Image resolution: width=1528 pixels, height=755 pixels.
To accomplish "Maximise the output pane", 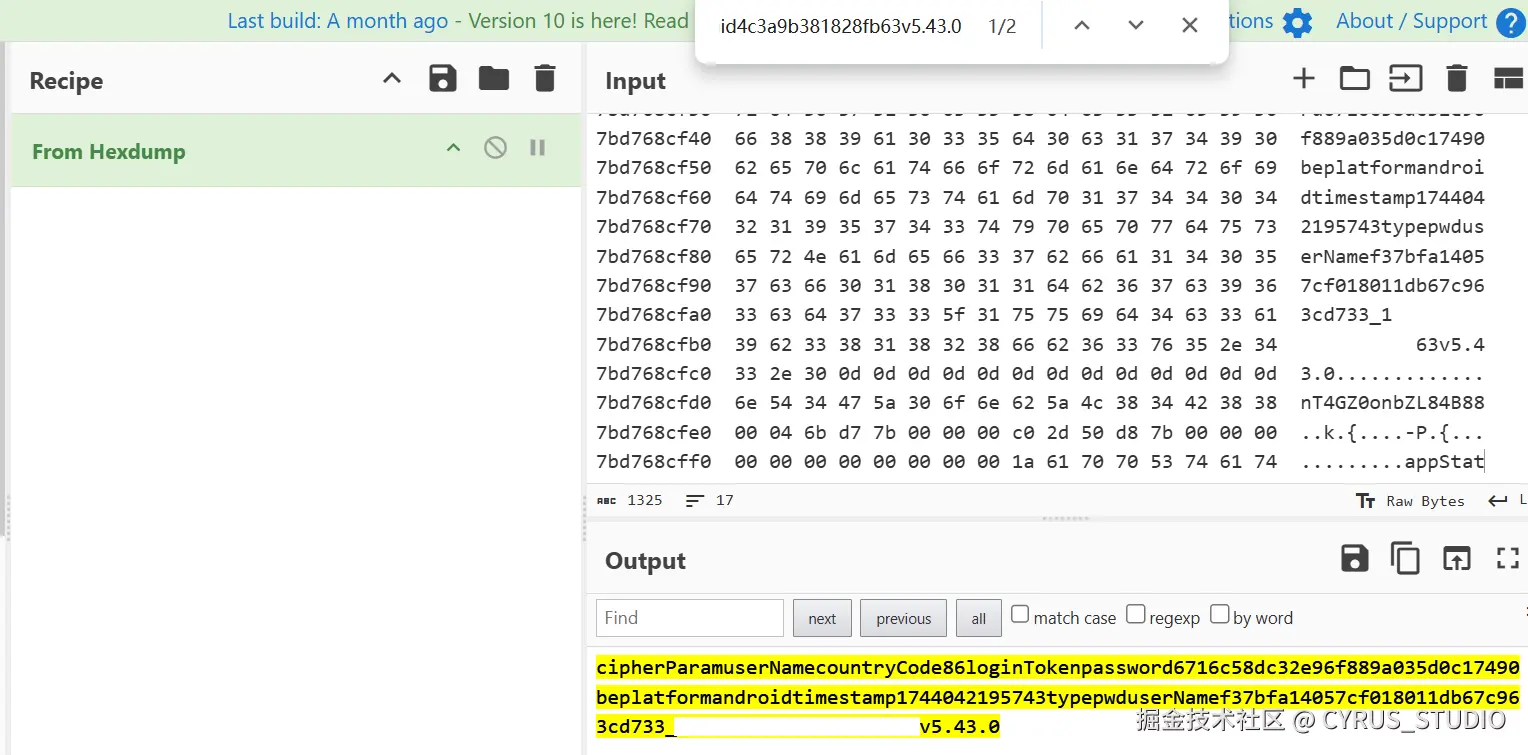I will [1508, 559].
